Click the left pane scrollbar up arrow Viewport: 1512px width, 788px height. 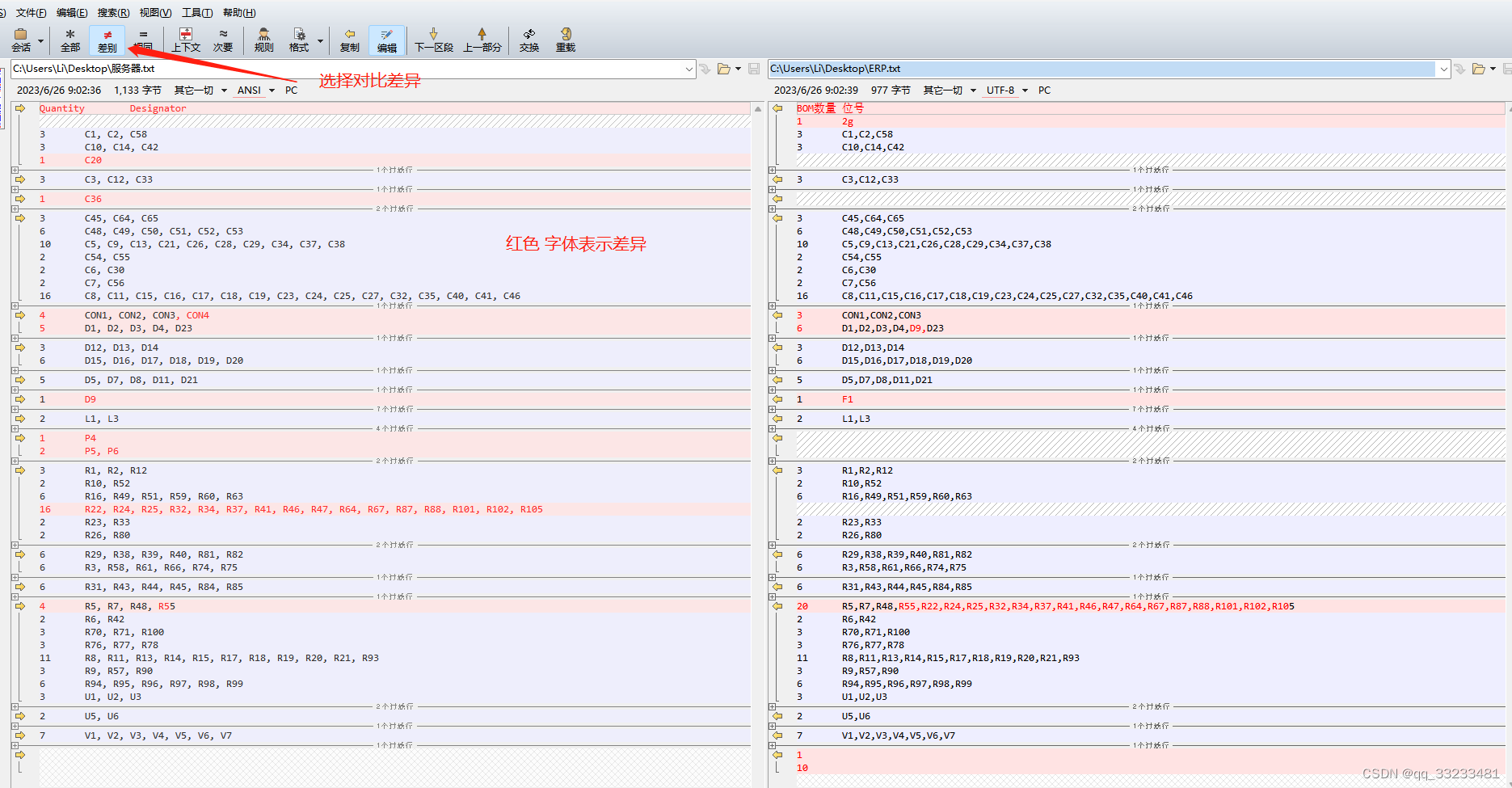[757, 108]
